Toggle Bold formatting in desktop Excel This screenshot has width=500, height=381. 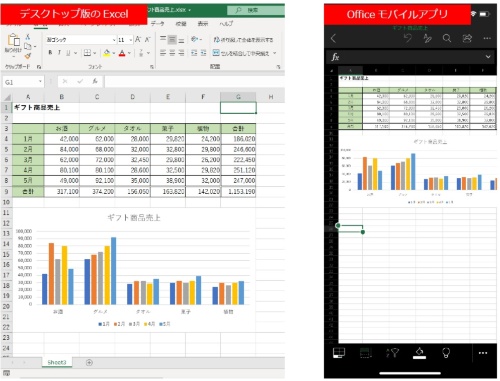tap(50, 52)
